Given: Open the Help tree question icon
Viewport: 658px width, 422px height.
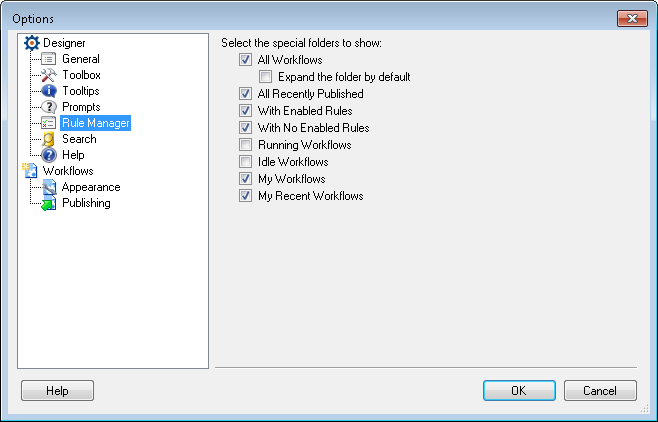Looking at the screenshot, I should point(49,155).
